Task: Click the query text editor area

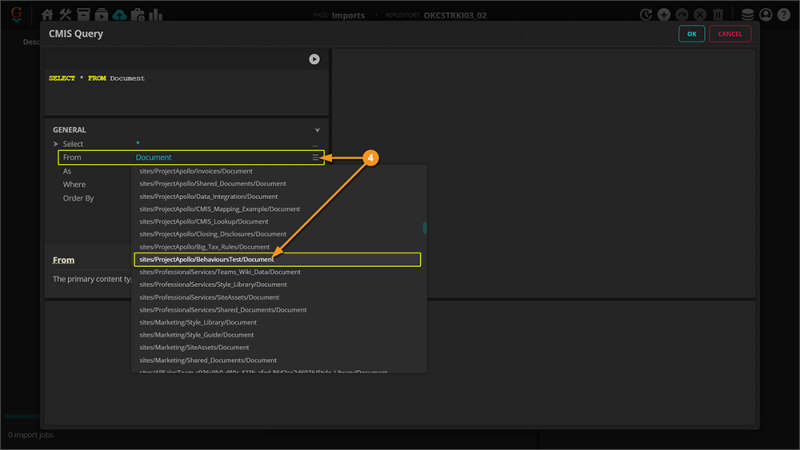Action: (187, 92)
